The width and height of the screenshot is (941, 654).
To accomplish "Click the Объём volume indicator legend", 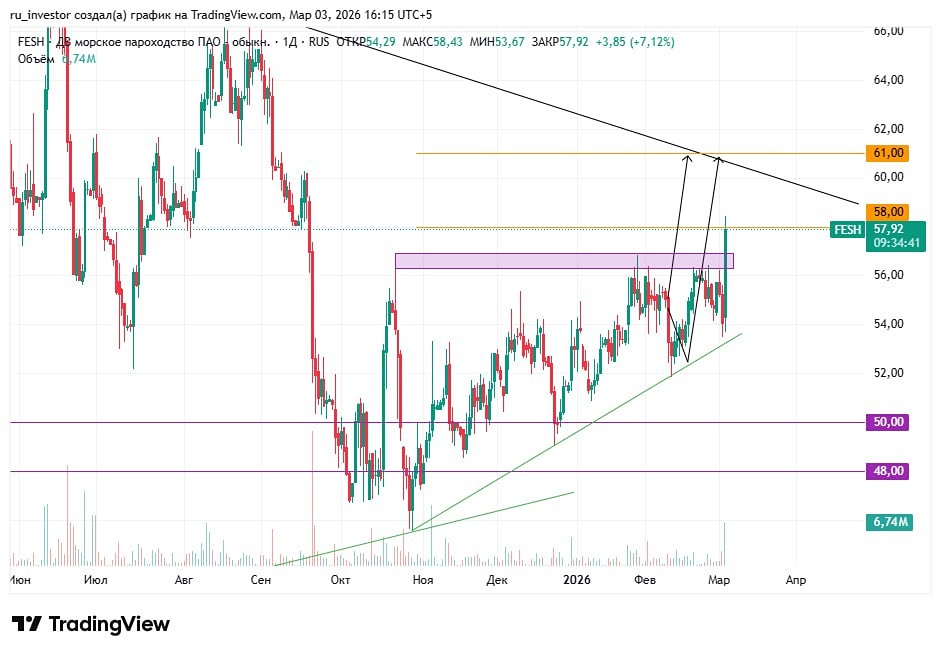I will 56,59.
